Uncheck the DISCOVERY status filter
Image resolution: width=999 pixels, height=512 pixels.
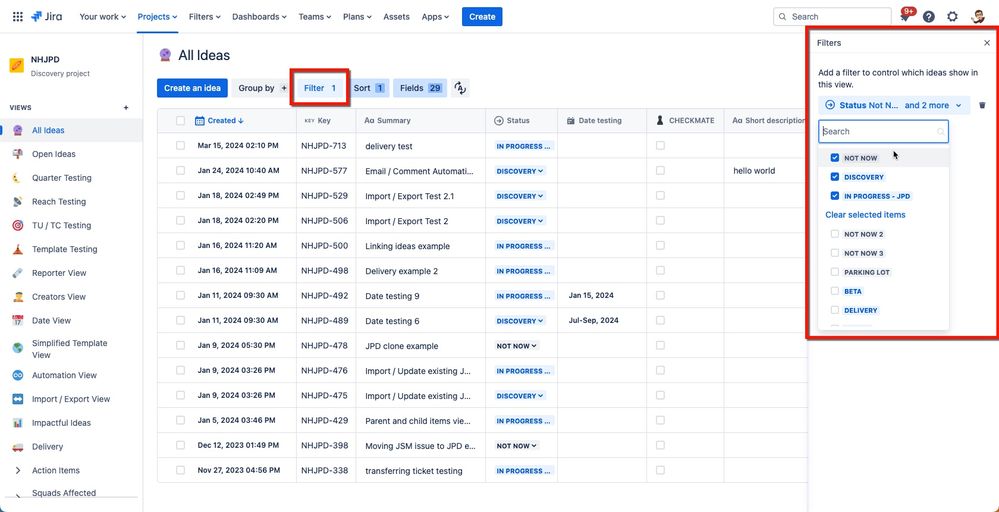pyautogui.click(x=835, y=177)
